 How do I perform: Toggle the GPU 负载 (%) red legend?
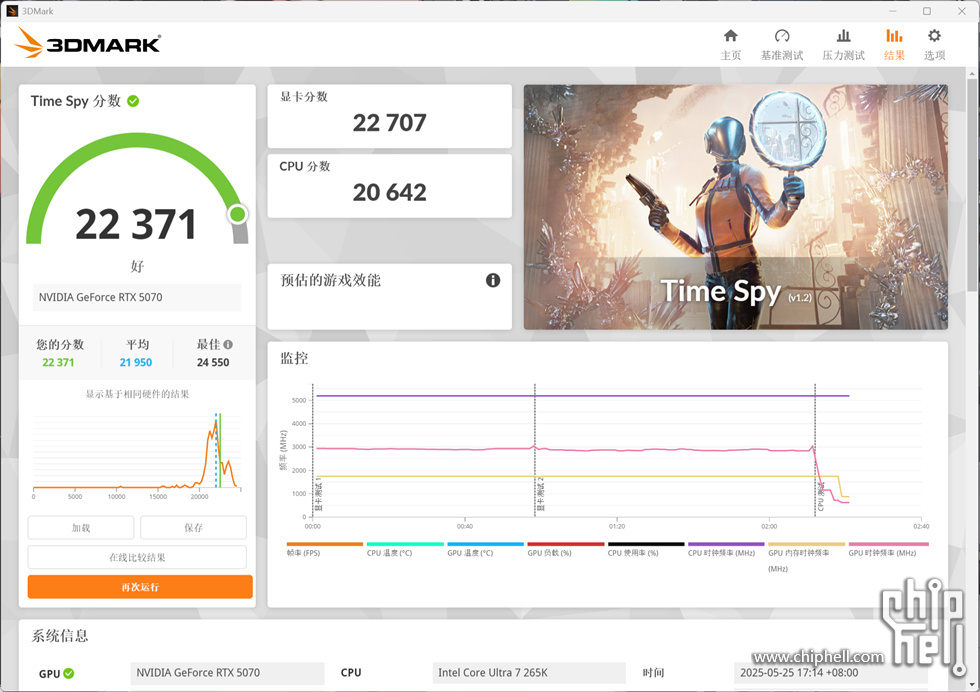(x=566, y=549)
